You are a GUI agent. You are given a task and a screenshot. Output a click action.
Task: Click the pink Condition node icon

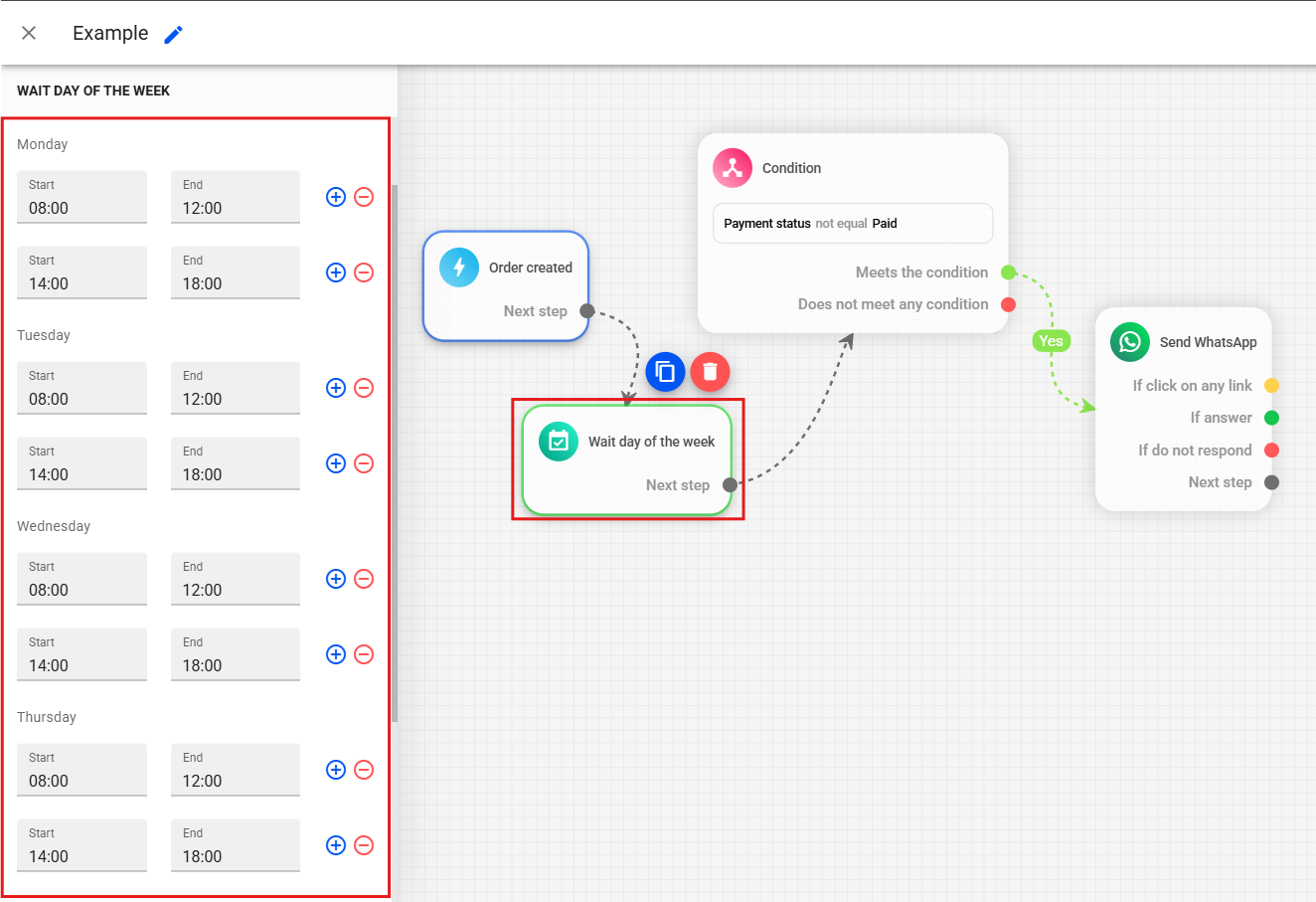[733, 168]
